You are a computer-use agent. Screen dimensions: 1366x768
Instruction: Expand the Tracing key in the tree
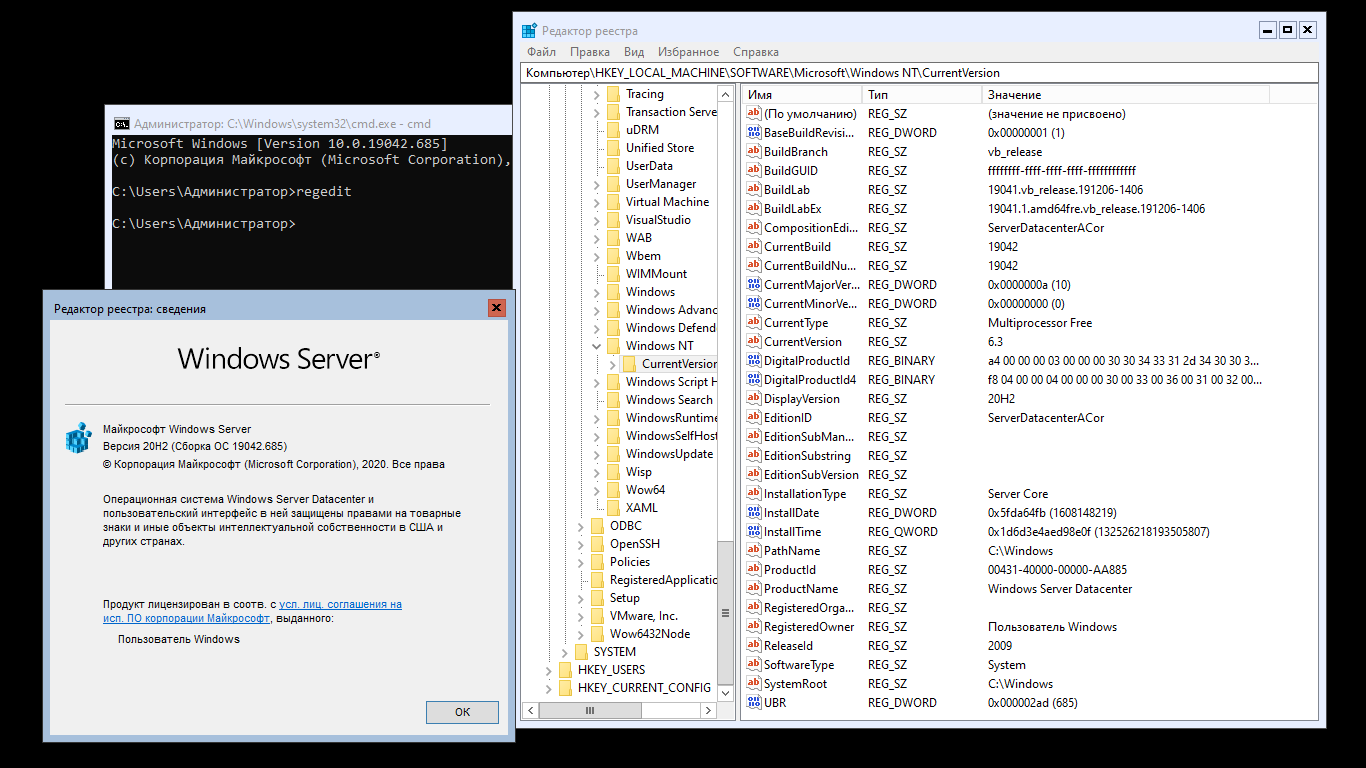point(596,94)
